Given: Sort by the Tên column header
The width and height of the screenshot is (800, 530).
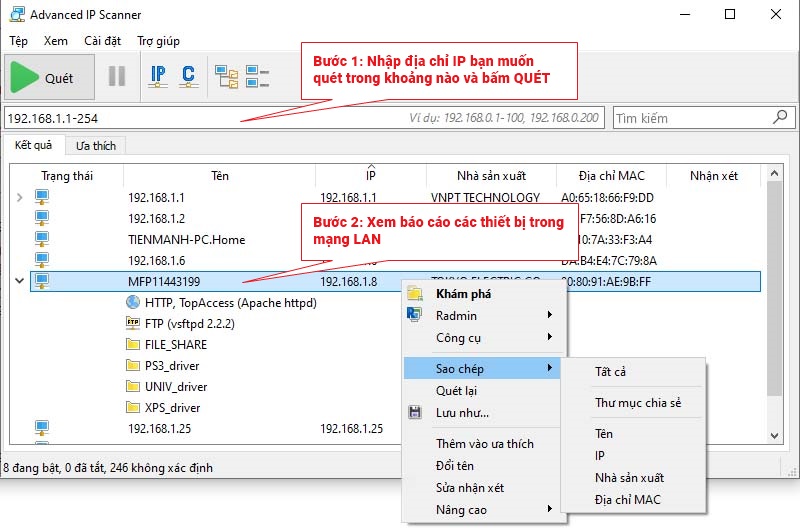Looking at the screenshot, I should tap(220, 176).
